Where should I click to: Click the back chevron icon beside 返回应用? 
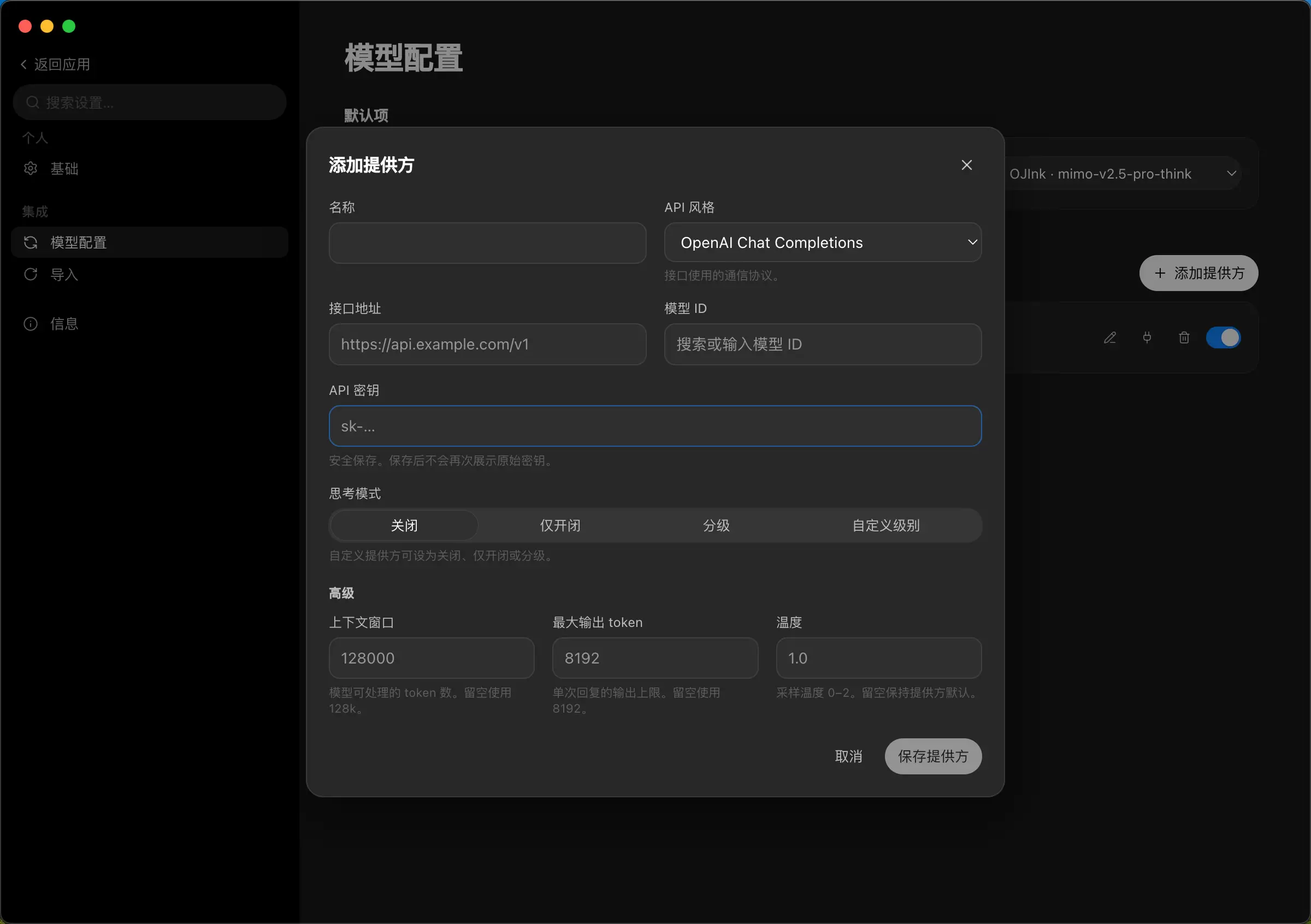(23, 64)
